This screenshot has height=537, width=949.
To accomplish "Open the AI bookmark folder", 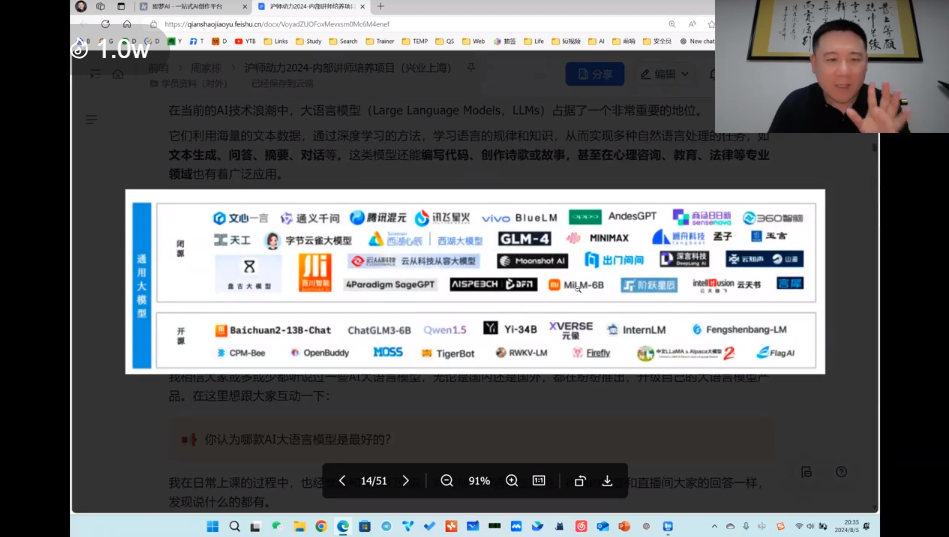I will point(596,41).
